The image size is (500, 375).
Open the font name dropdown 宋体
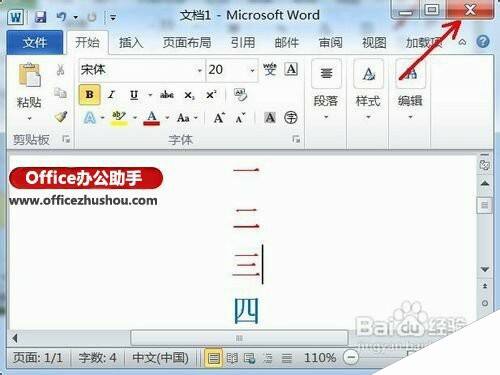coord(200,70)
